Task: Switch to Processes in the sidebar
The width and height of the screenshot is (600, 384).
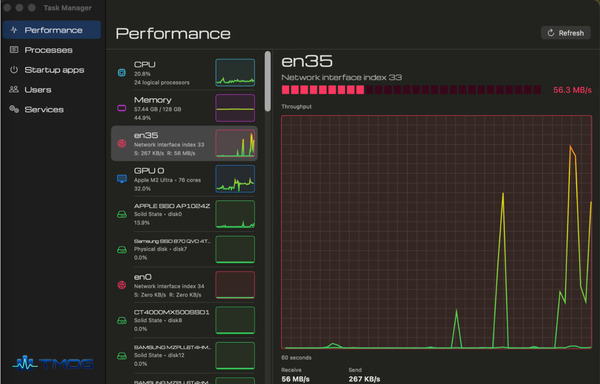Action: [48, 50]
